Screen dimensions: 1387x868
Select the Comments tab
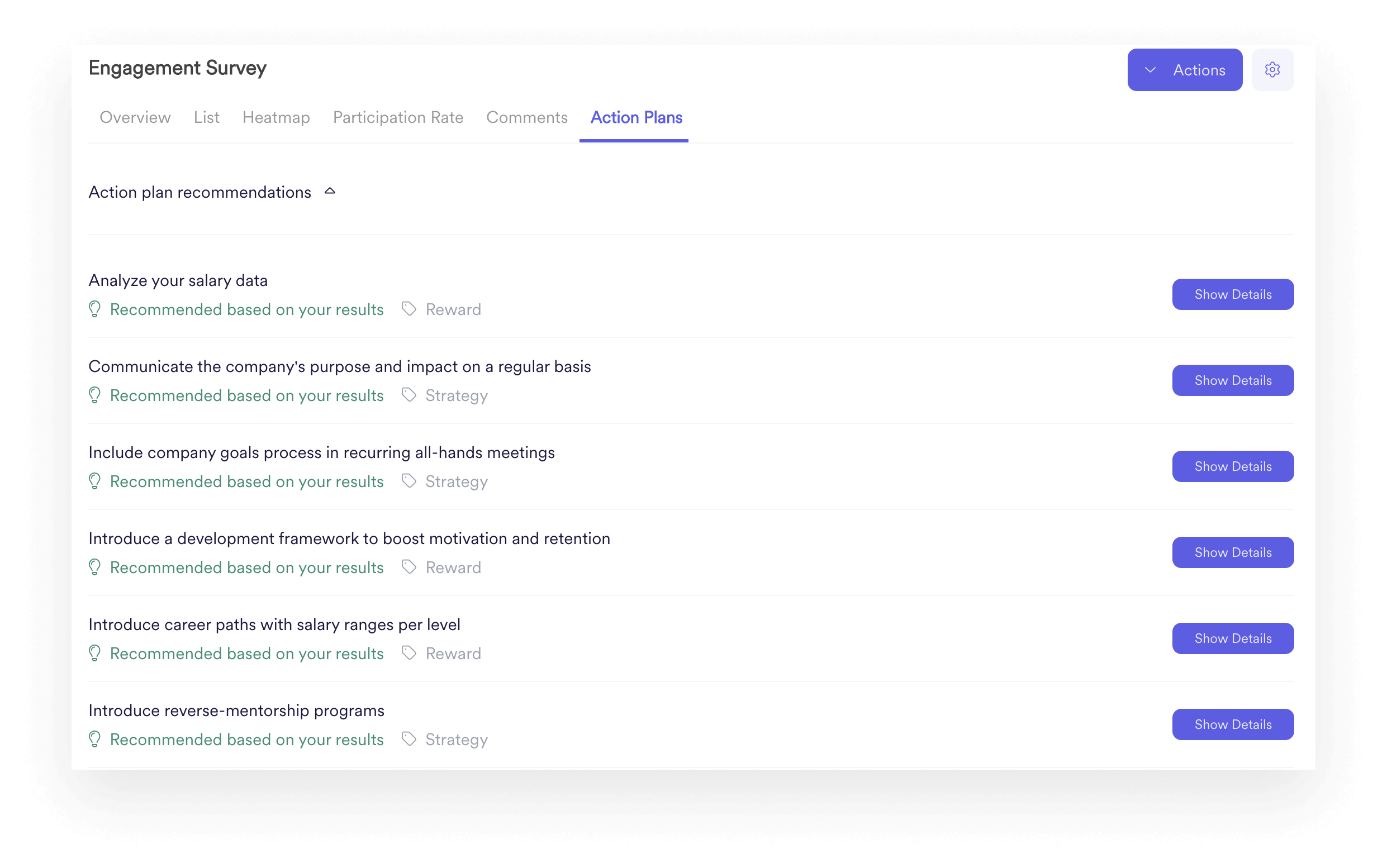click(x=526, y=118)
